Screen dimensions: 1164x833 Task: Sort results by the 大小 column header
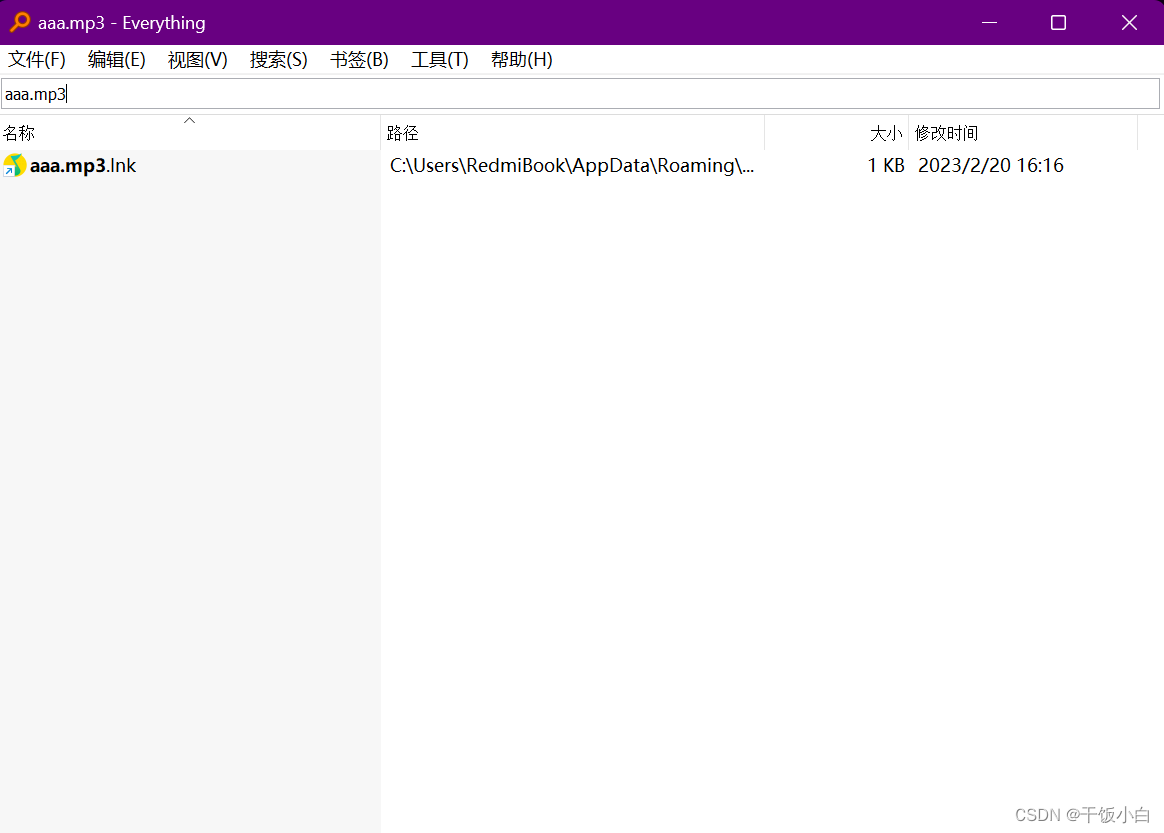(x=837, y=133)
